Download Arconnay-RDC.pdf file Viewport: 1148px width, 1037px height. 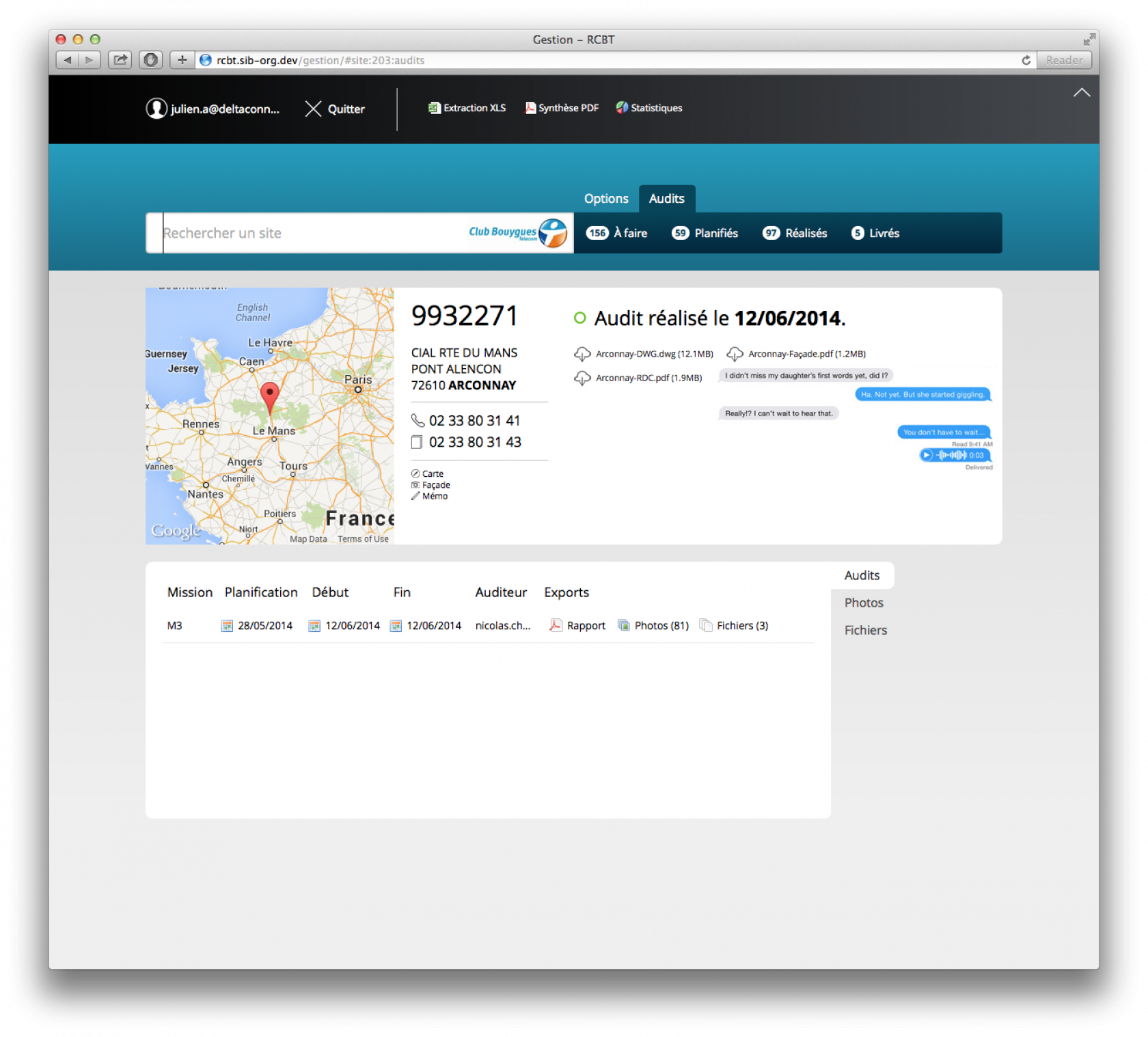pos(638,378)
